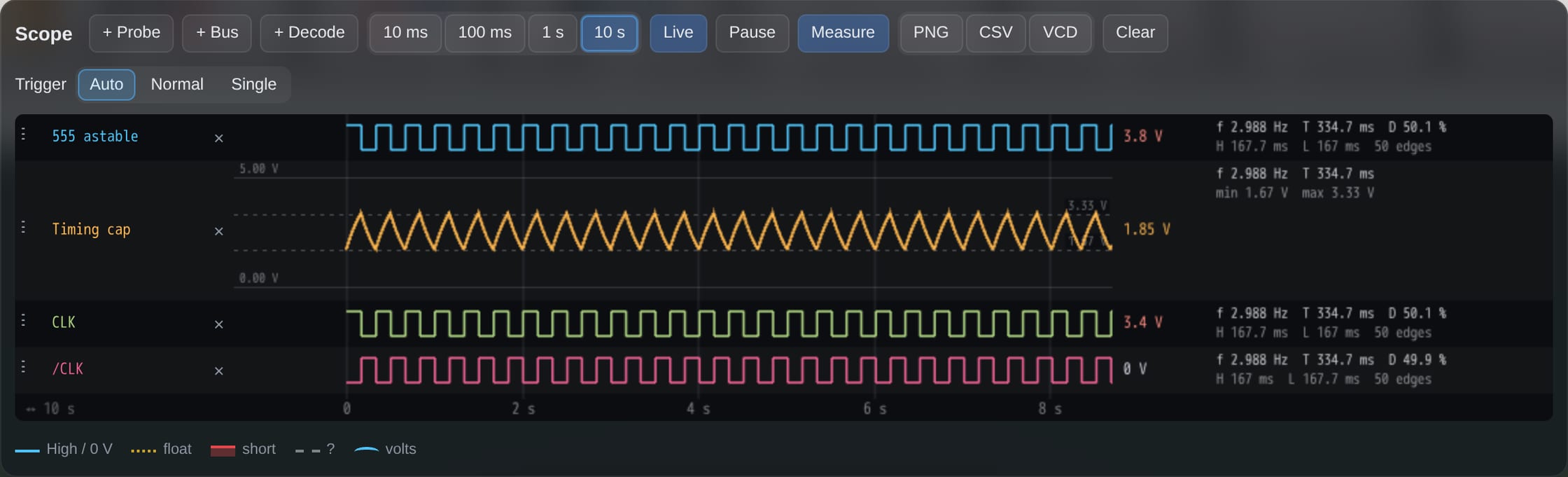Remove the 555 astable probe
This screenshot has width=1568, height=477.
pos(218,138)
